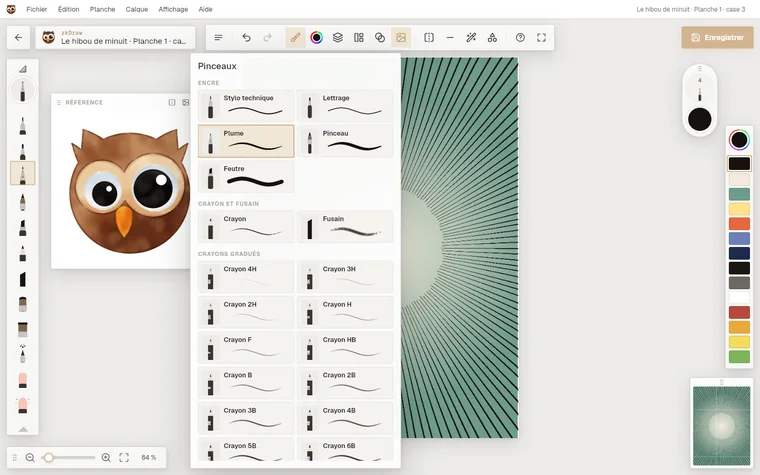Viewport: 760px width, 475px height.
Task: Toggle the reference image panel icon
Action: click(401, 37)
